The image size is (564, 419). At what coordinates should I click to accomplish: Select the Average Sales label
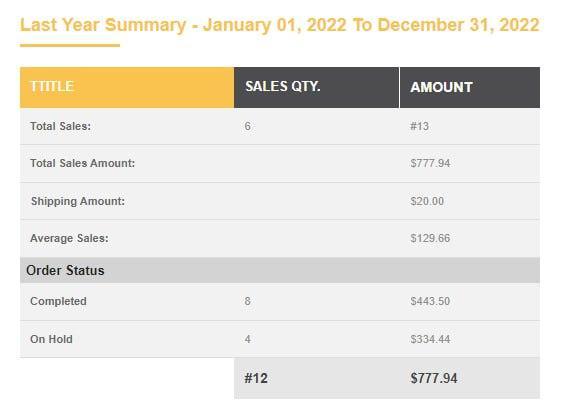pyautogui.click(x=69, y=238)
